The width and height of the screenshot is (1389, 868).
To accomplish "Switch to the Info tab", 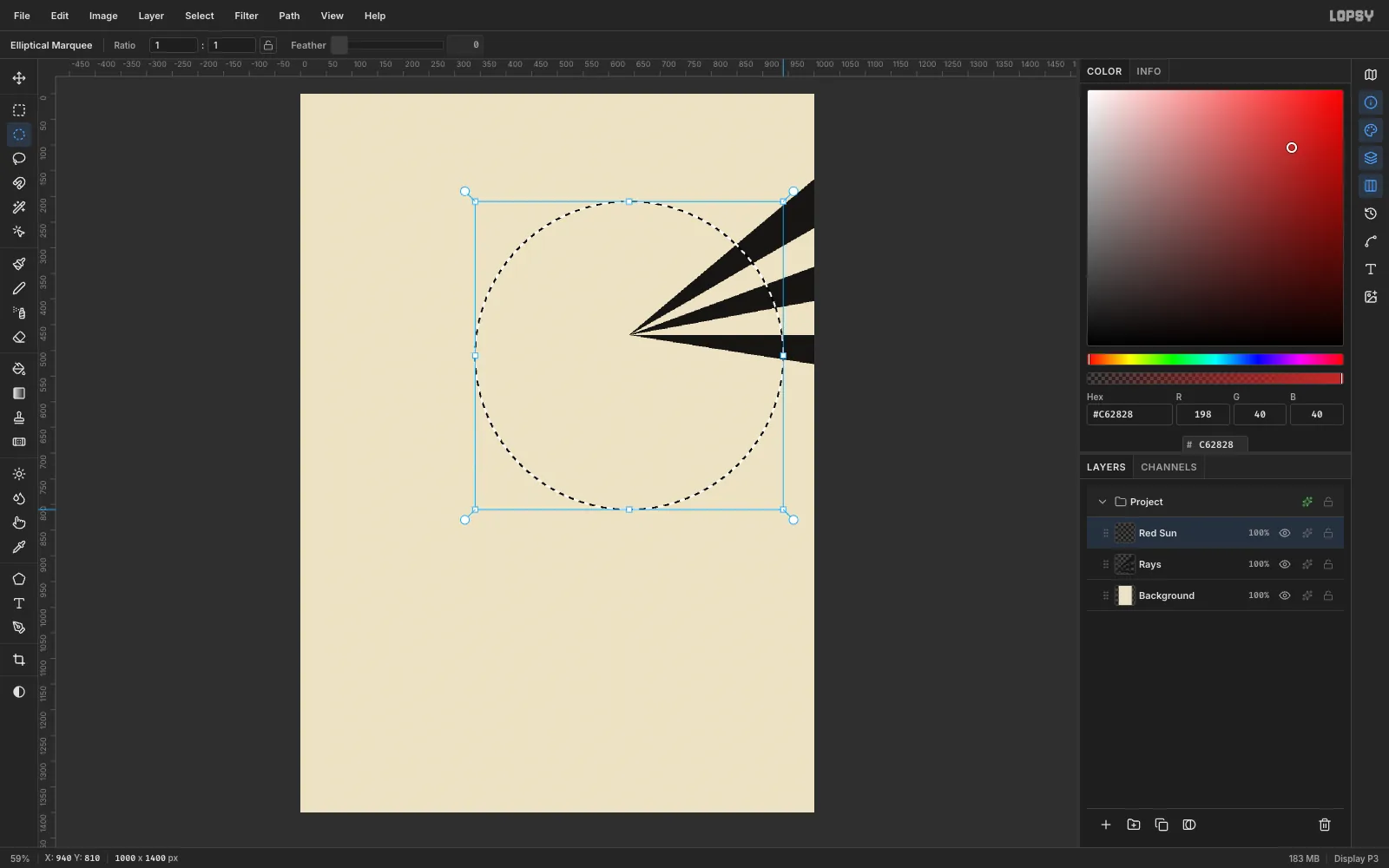I will [1149, 71].
